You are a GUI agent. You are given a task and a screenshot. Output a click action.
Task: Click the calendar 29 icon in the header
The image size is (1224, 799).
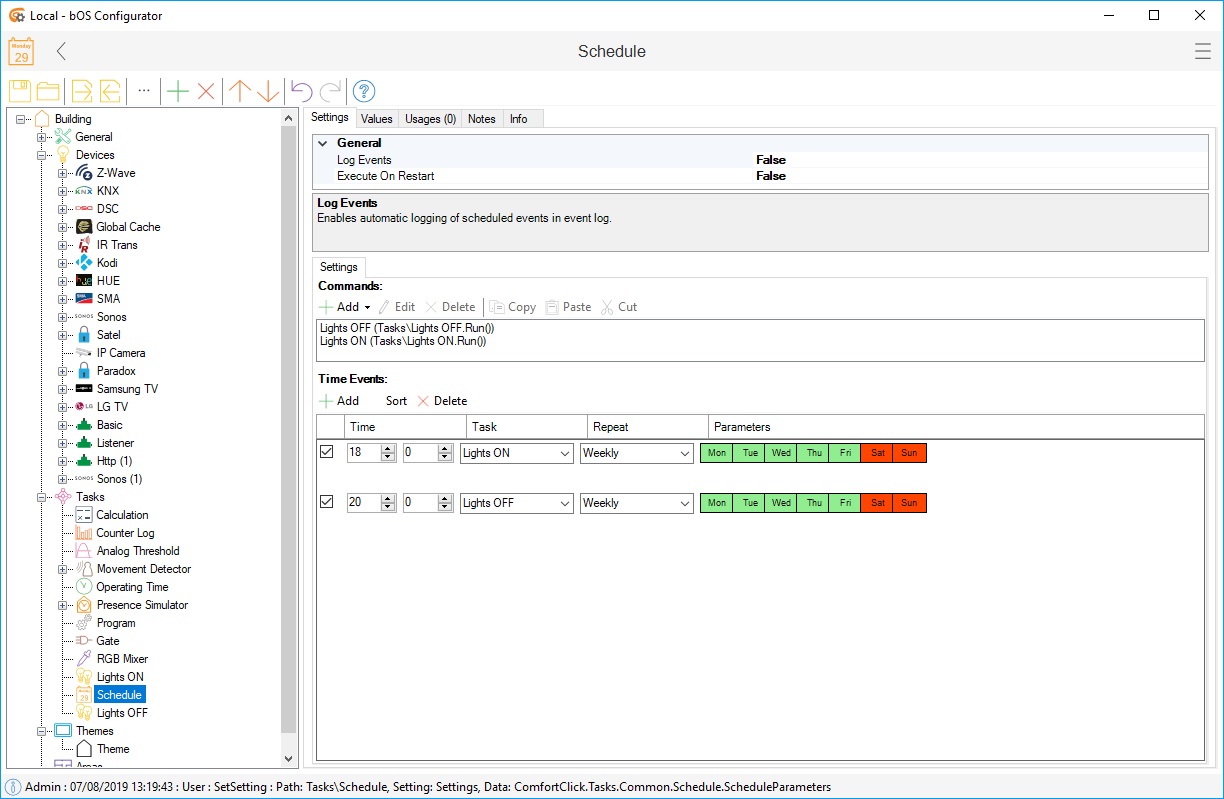click(x=21, y=51)
